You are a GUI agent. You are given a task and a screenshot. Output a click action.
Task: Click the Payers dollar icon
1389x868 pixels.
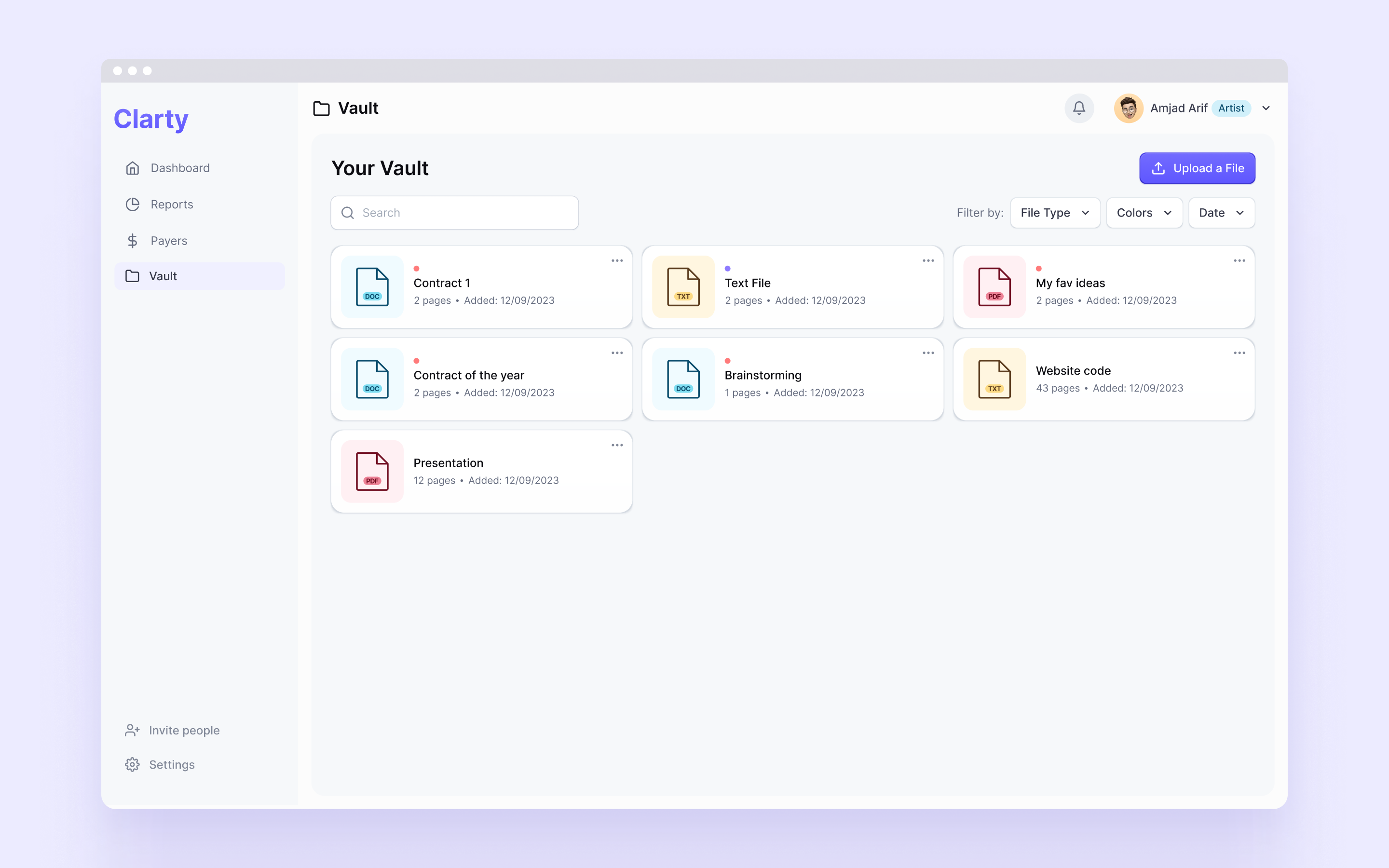click(133, 241)
